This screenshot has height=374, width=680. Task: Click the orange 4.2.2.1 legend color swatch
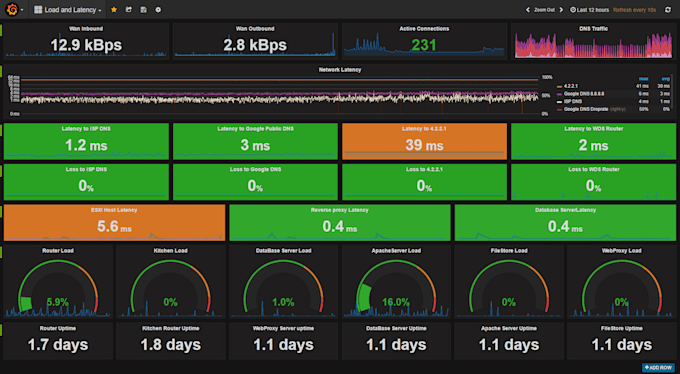(x=559, y=87)
